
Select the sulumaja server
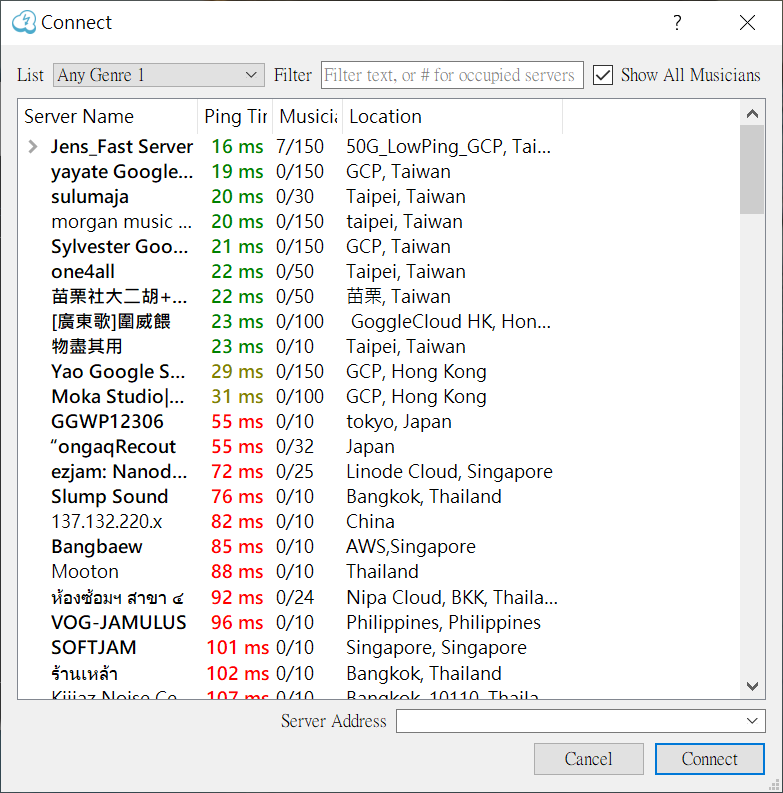point(90,197)
